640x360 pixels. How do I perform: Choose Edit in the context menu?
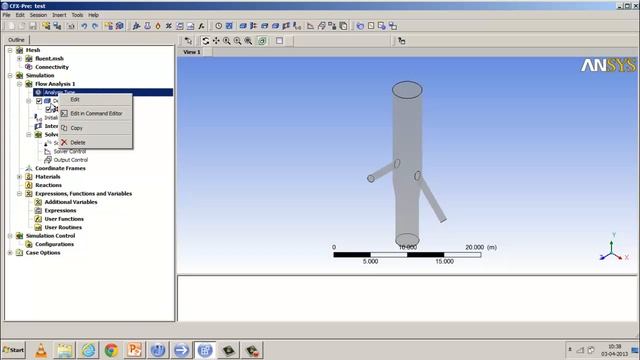[96, 100]
